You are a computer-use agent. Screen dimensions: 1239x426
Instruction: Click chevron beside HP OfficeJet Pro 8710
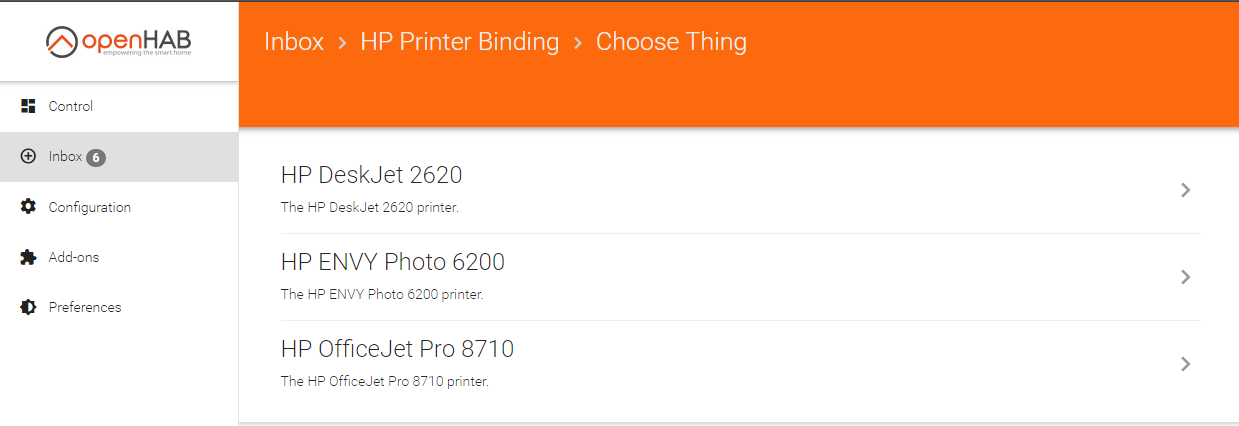click(1185, 364)
